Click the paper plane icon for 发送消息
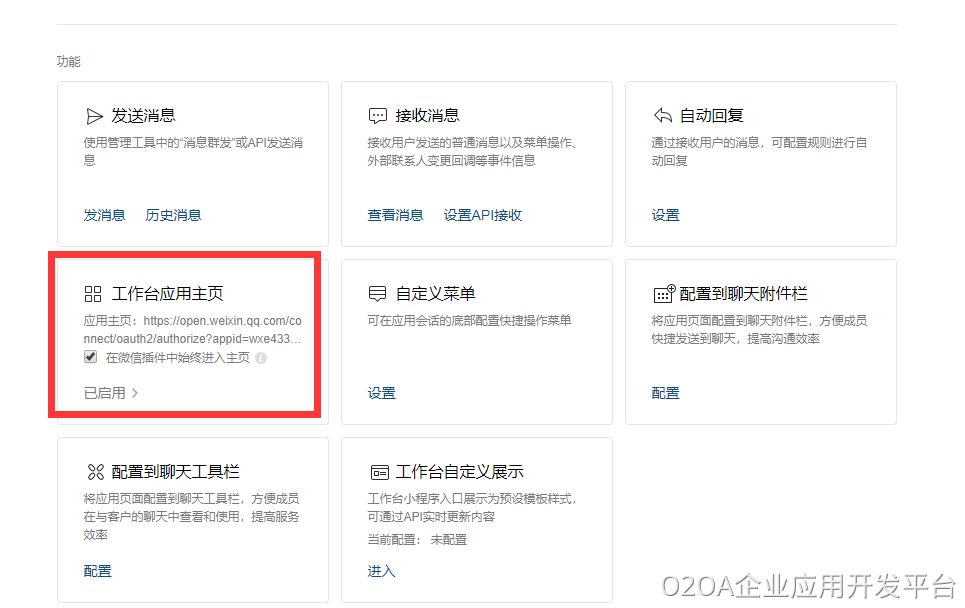Viewport: 965px width, 608px height. coord(94,115)
